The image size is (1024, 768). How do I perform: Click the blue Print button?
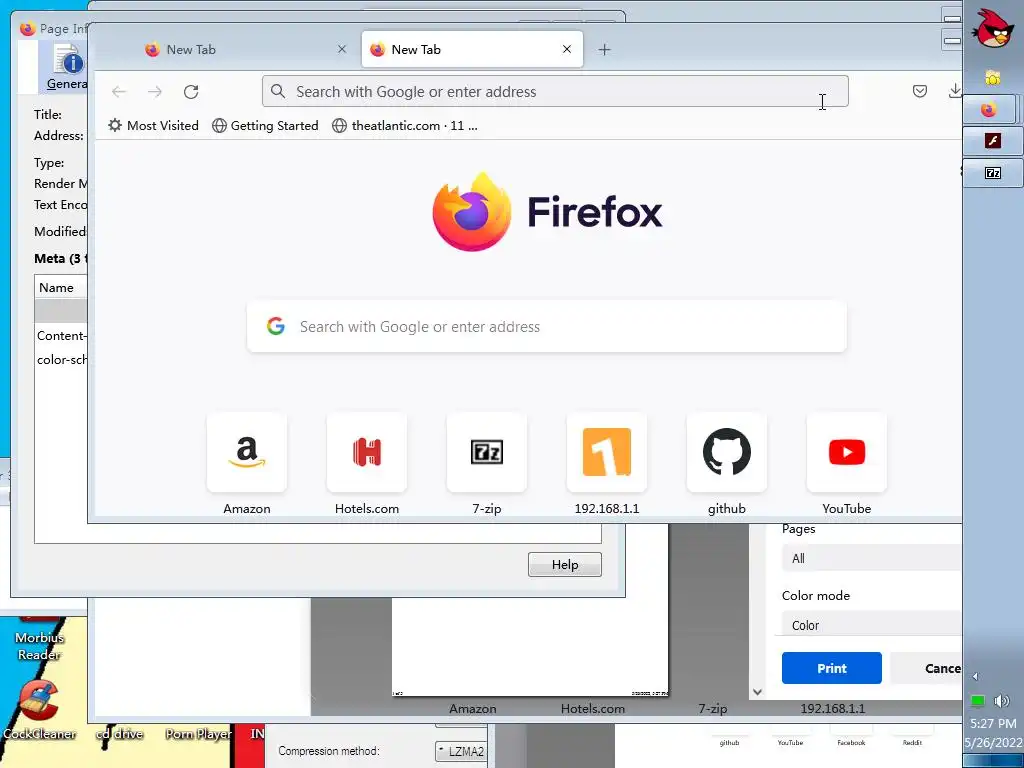point(831,668)
